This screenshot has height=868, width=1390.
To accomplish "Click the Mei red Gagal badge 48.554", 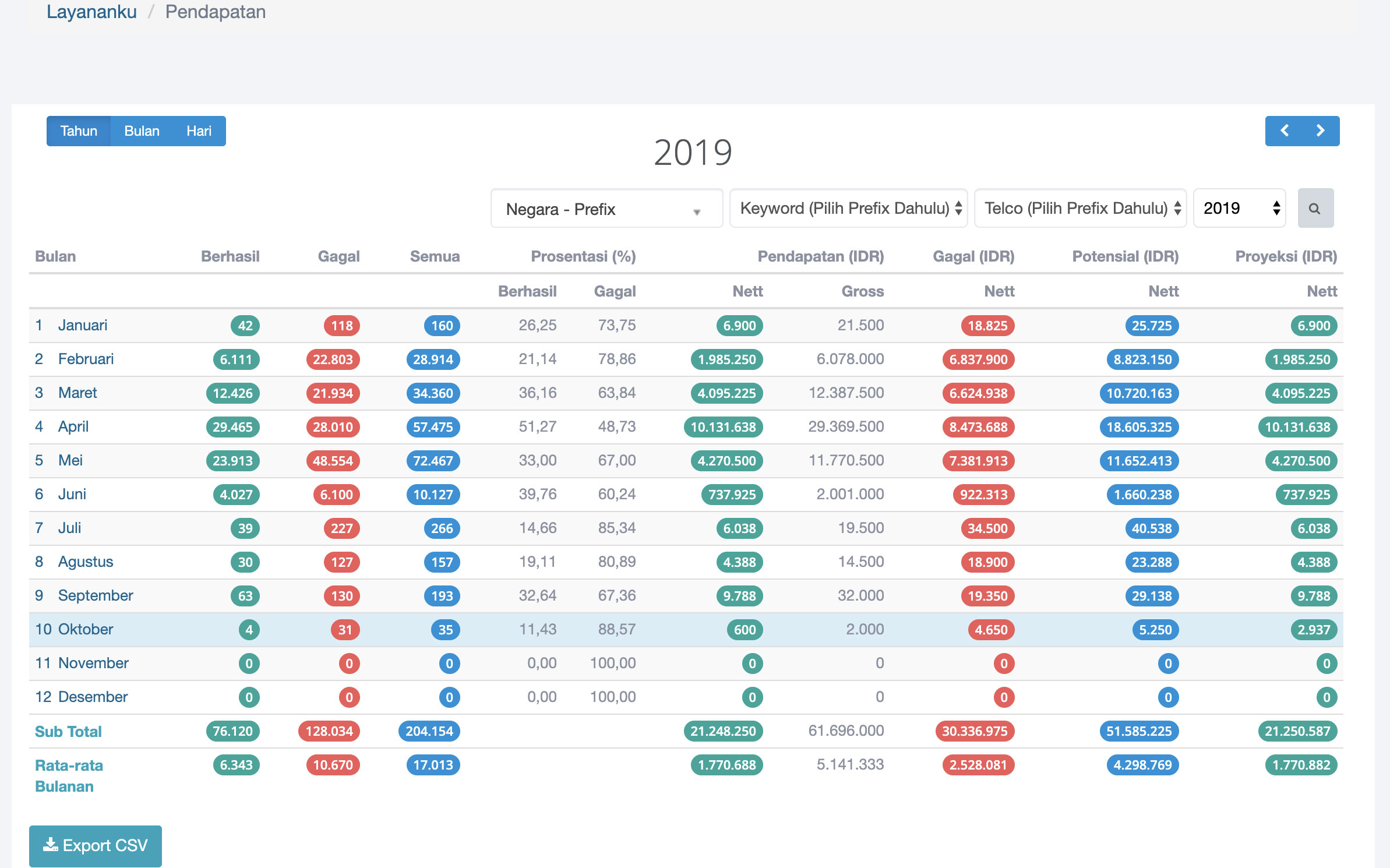I will (333, 461).
